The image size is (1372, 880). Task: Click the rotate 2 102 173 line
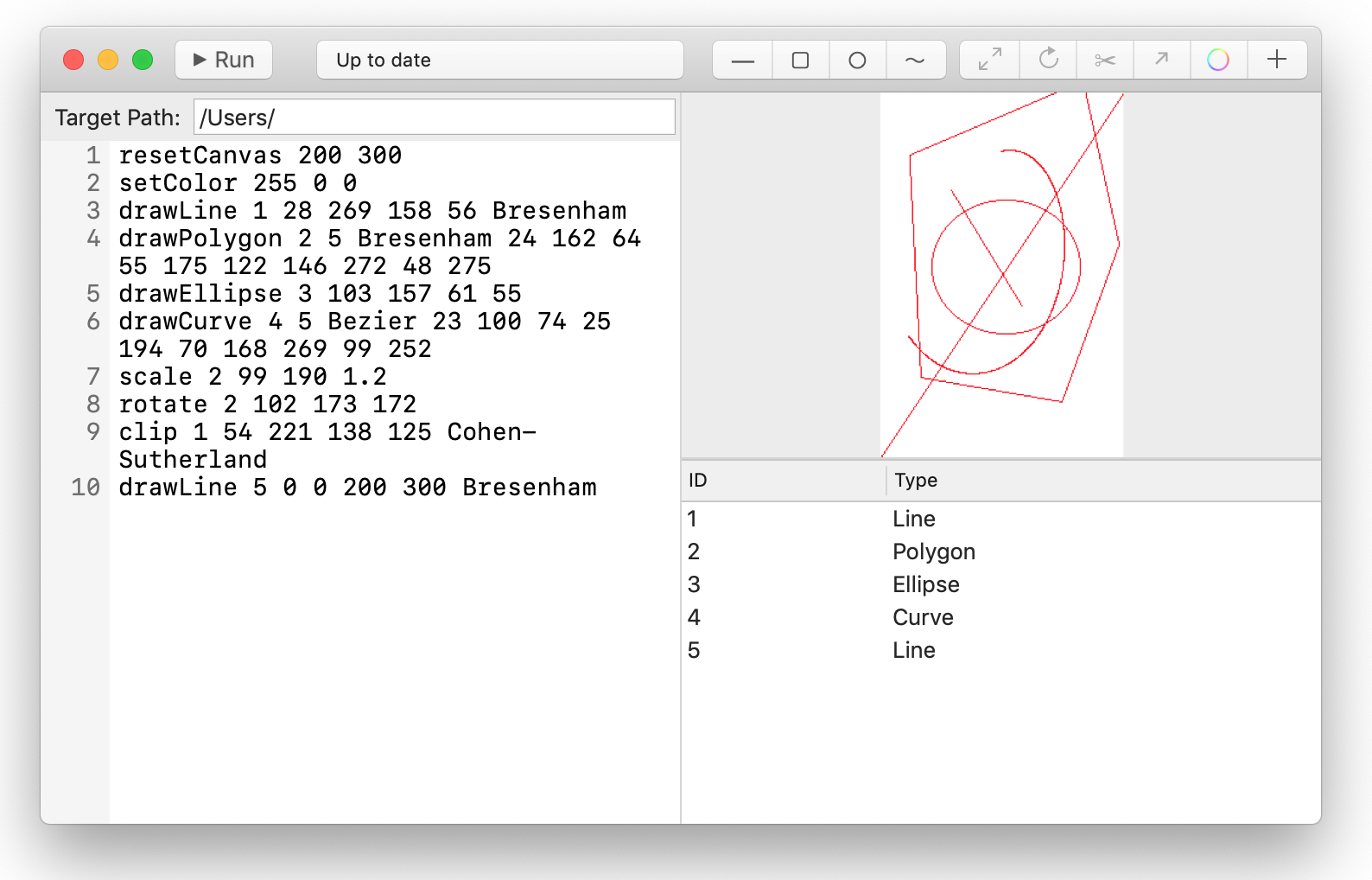(267, 405)
